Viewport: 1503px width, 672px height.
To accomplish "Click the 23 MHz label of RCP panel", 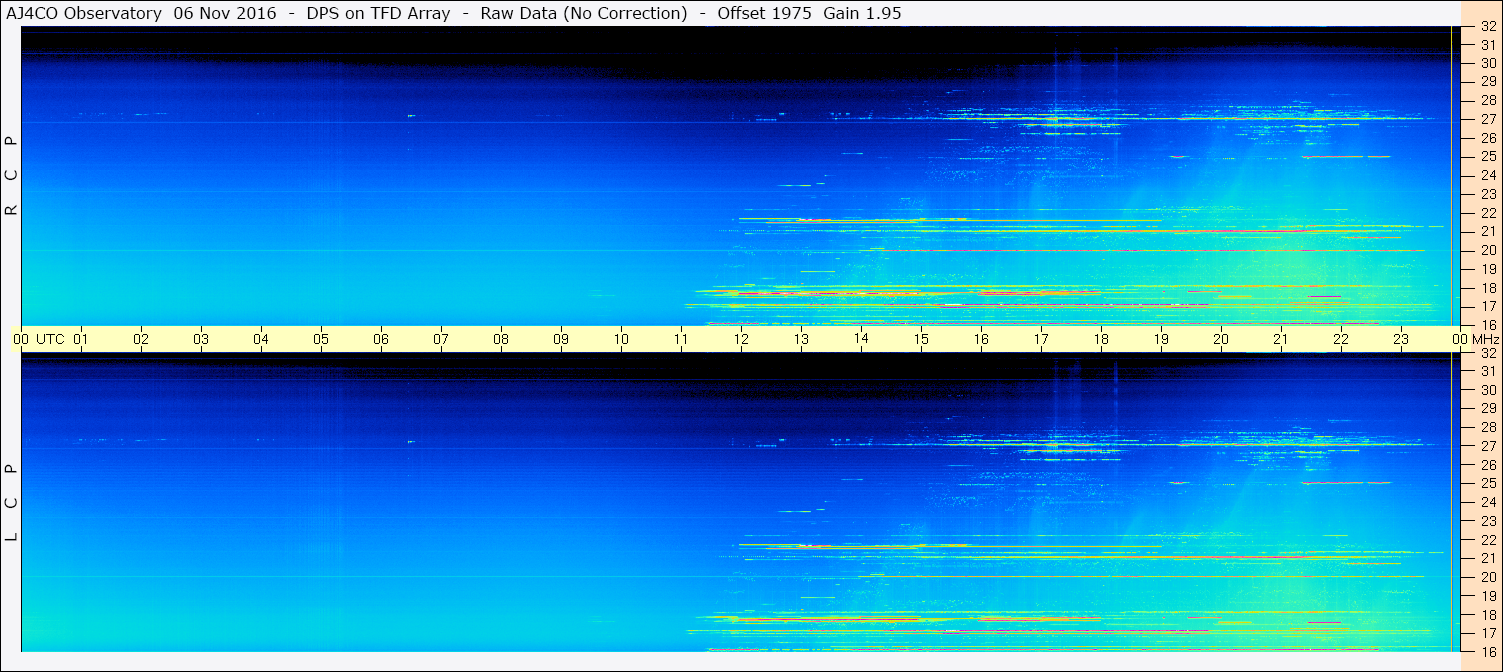I will 1488,194.
